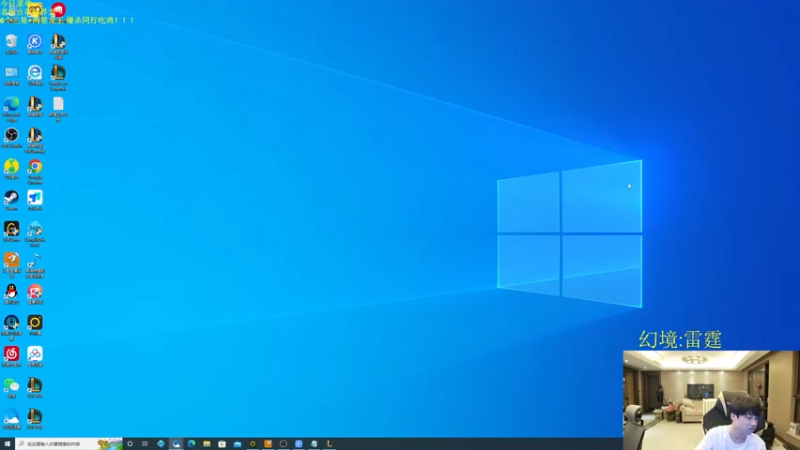Screen dimensions: 800x450
Task: Open Microsoft Edge from taskbar
Action: [x=191, y=444]
